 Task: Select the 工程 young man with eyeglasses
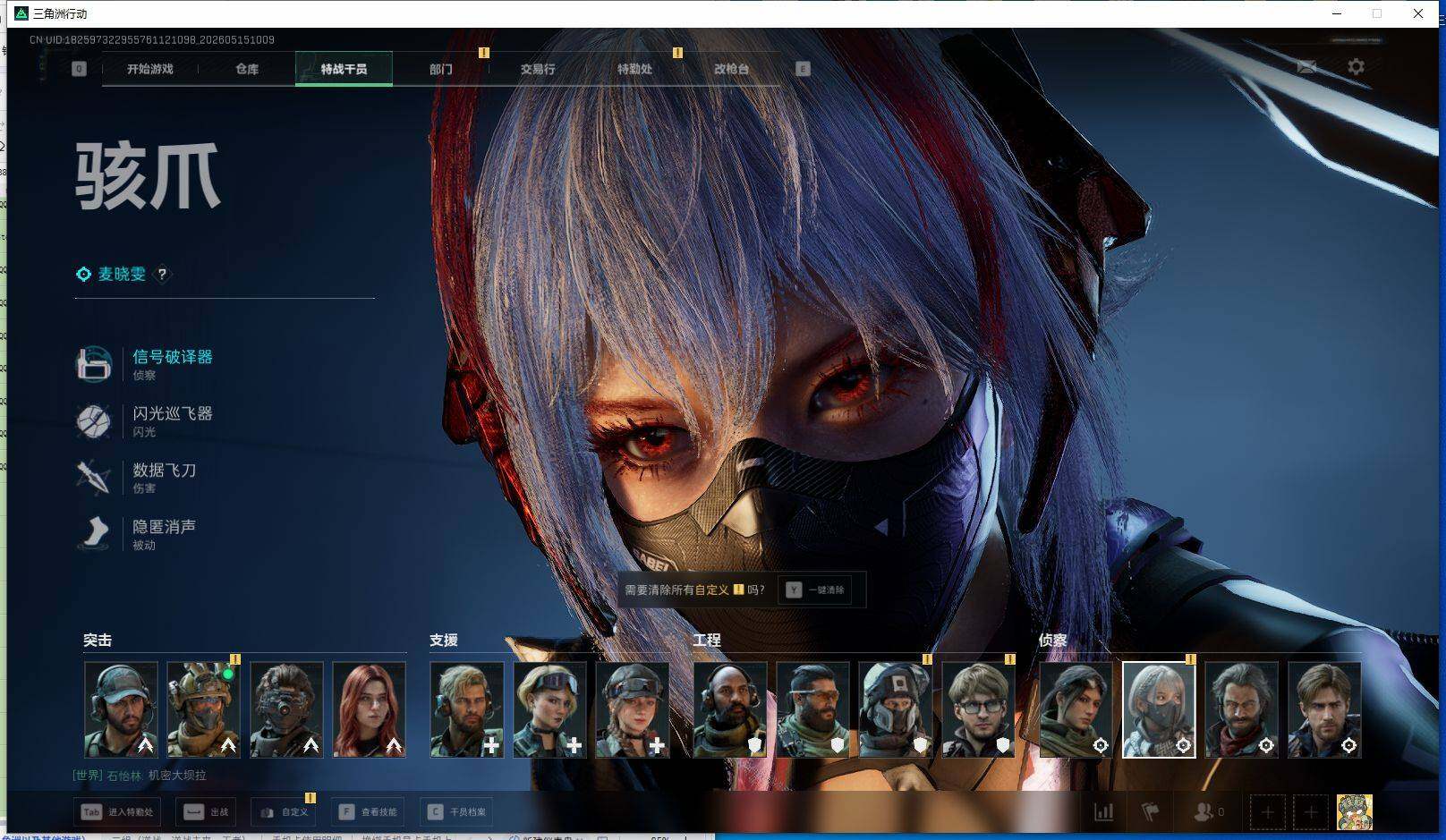coord(978,709)
